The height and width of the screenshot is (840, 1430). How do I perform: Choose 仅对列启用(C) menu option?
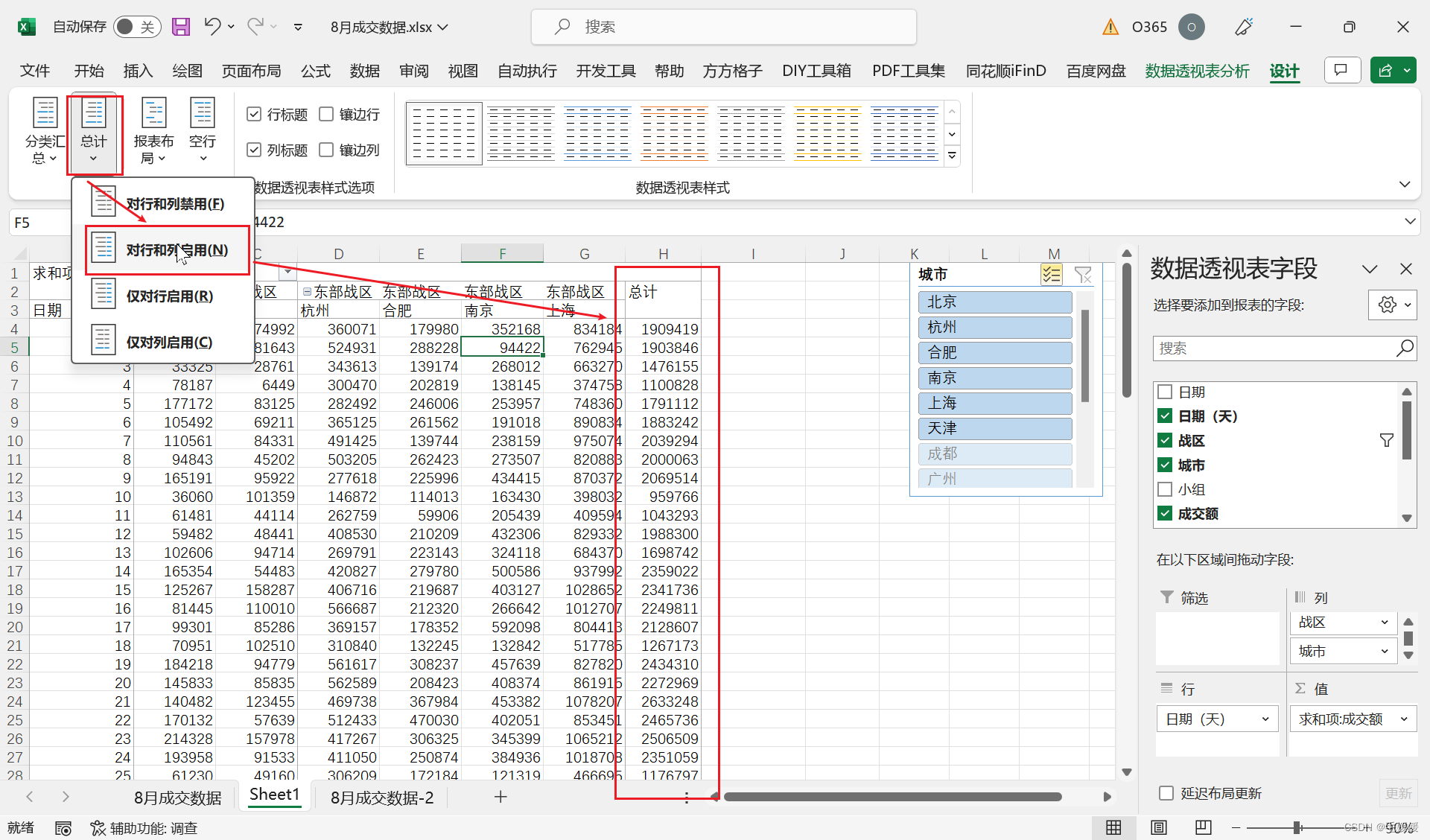163,342
